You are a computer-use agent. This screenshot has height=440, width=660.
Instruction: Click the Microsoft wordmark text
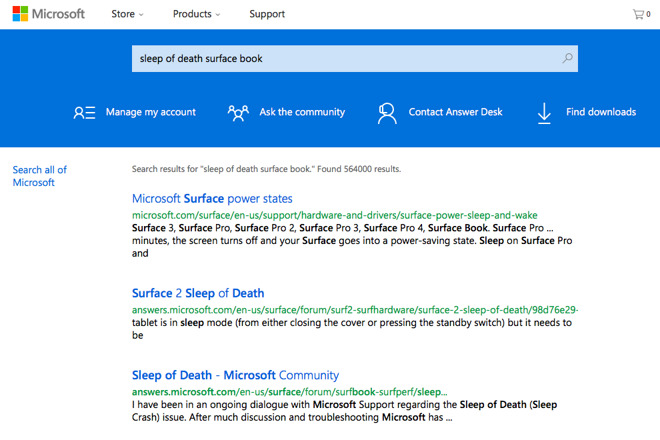pyautogui.click(x=59, y=14)
